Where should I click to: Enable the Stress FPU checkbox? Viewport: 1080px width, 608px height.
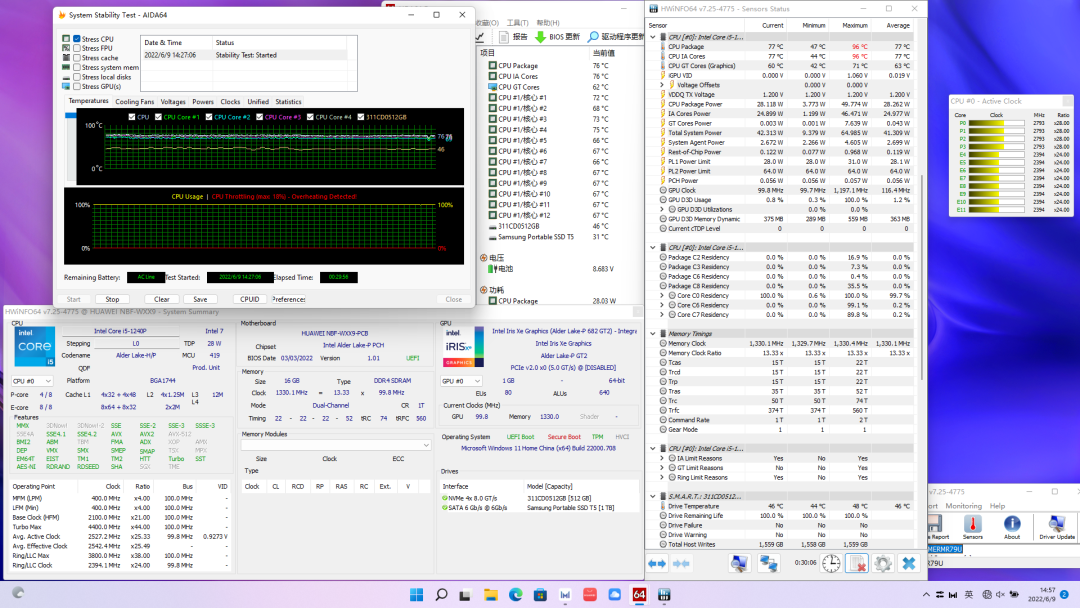tap(78, 48)
